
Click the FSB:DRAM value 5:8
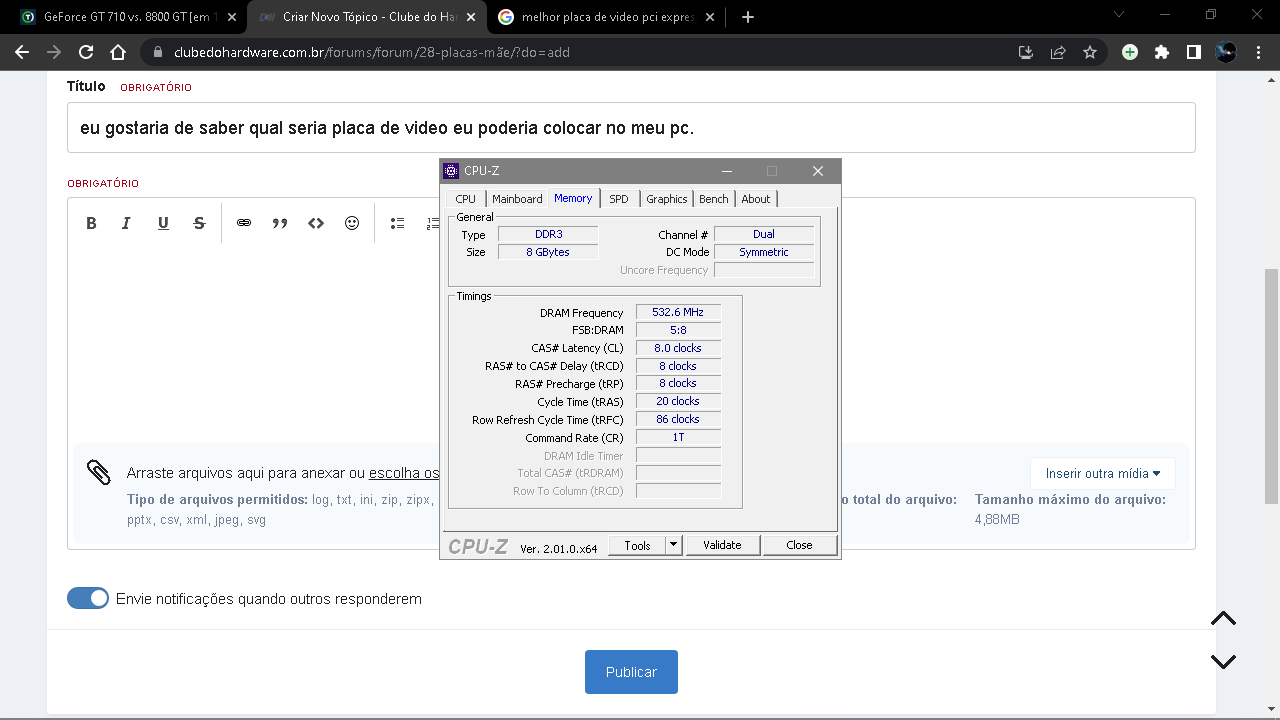click(x=678, y=330)
